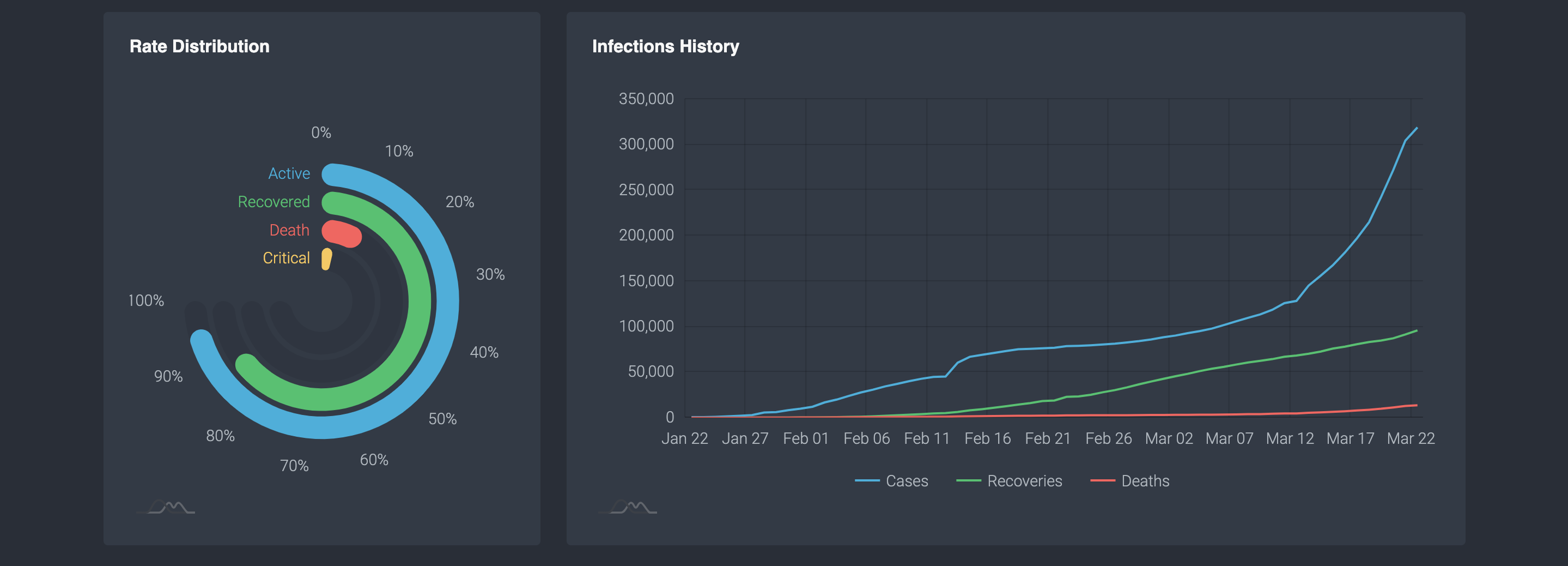This screenshot has height=566, width=1568.
Task: Click the 'Jan 27' x-axis date label
Action: (745, 438)
